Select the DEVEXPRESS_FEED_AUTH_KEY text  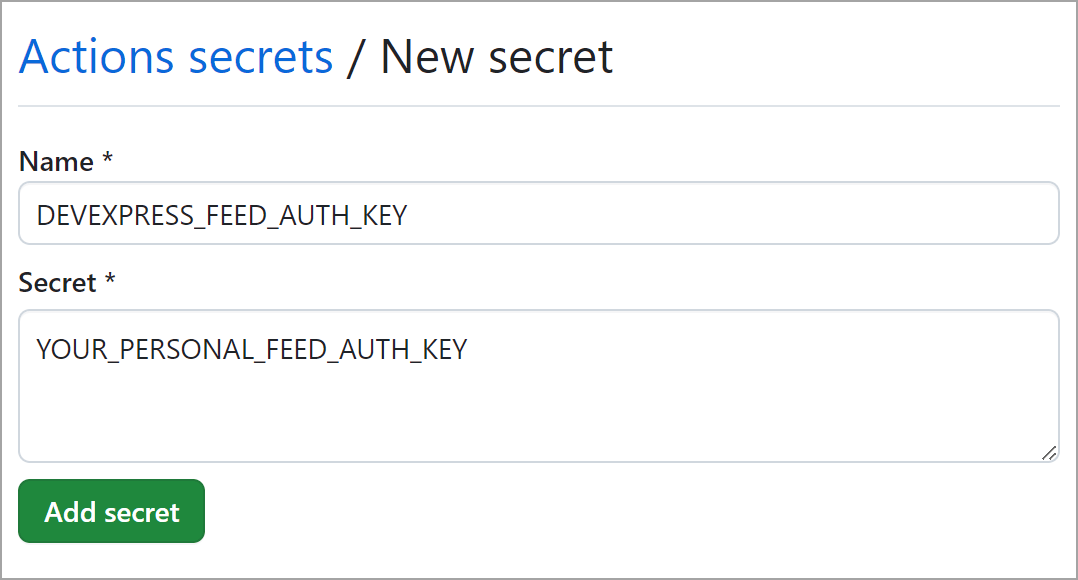220,214
